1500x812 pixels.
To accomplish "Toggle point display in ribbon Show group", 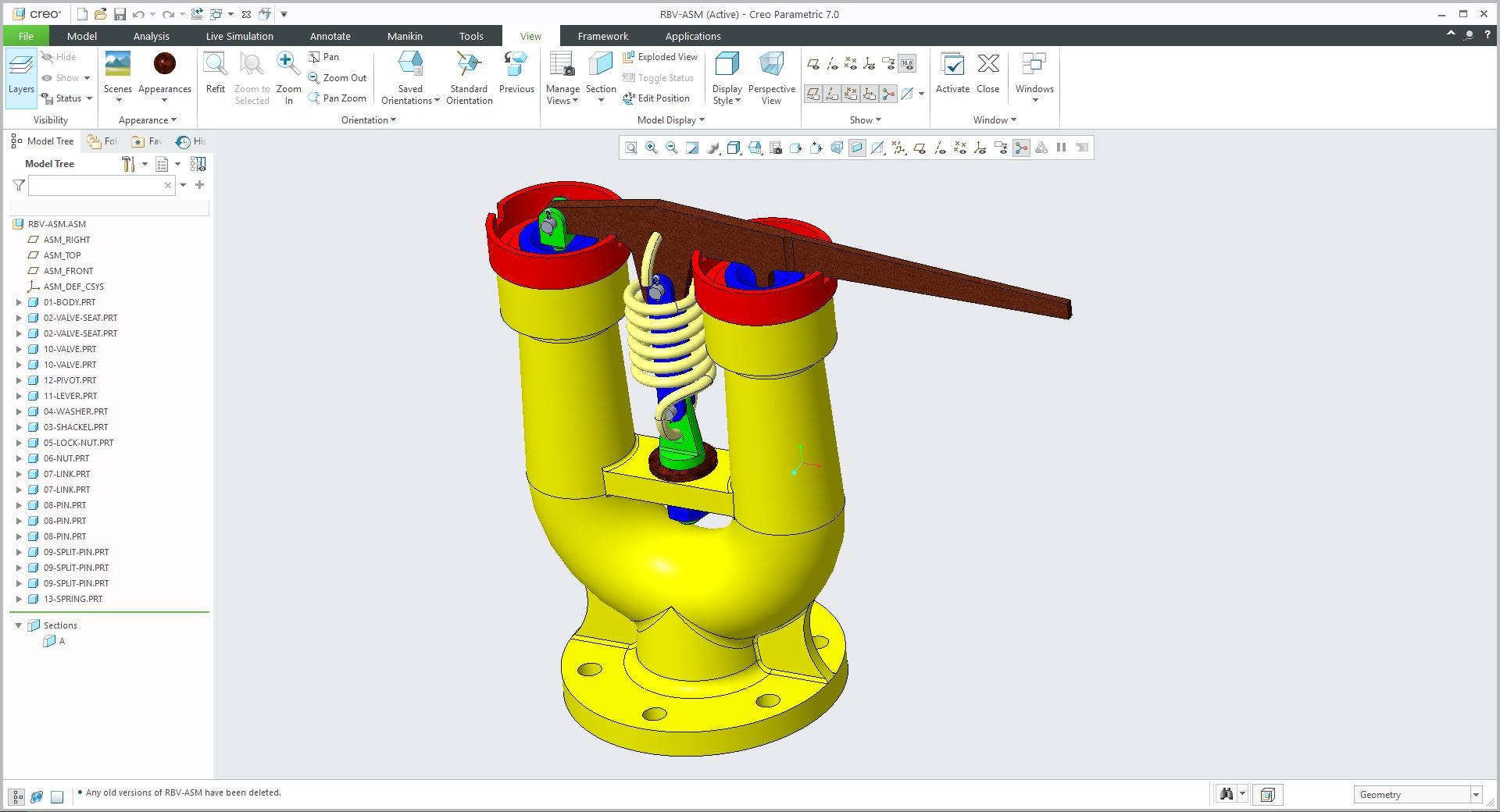I will pyautogui.click(x=851, y=63).
